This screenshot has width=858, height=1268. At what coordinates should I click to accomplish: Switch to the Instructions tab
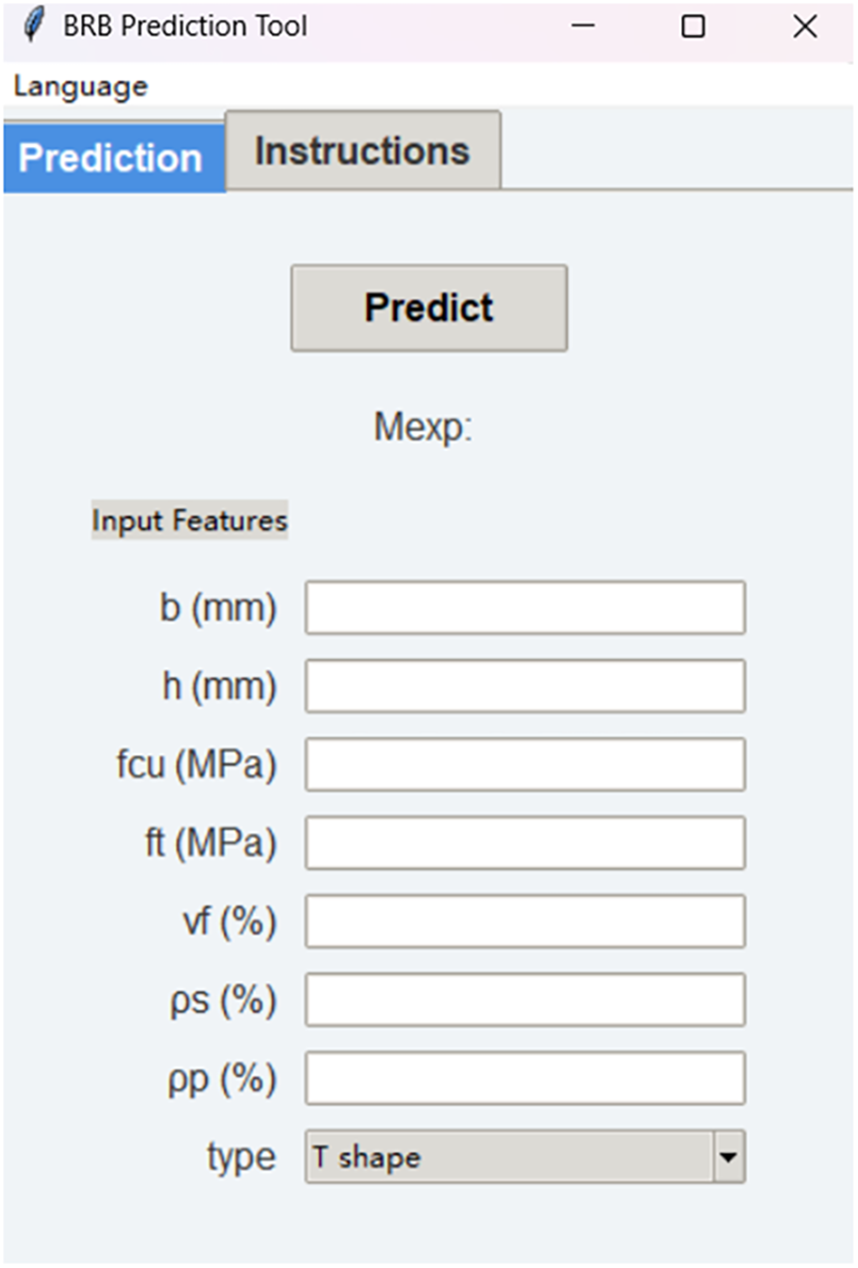[x=362, y=151]
